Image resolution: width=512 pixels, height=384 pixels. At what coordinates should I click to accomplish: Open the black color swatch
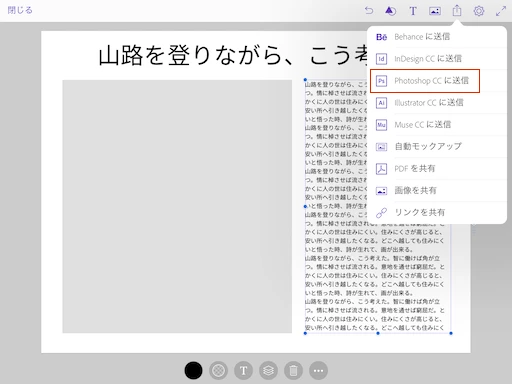point(193,370)
